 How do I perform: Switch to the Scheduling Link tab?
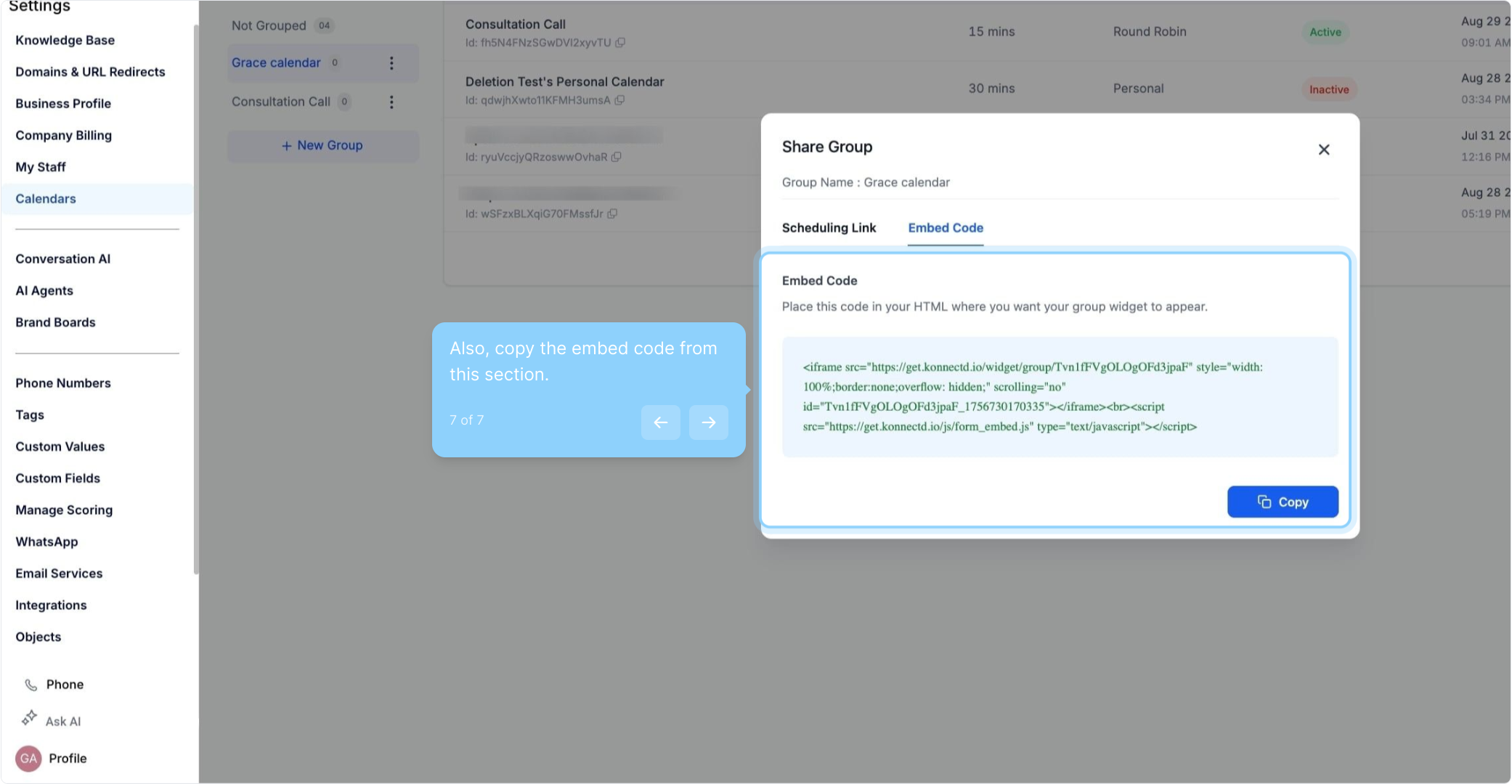coord(829,228)
